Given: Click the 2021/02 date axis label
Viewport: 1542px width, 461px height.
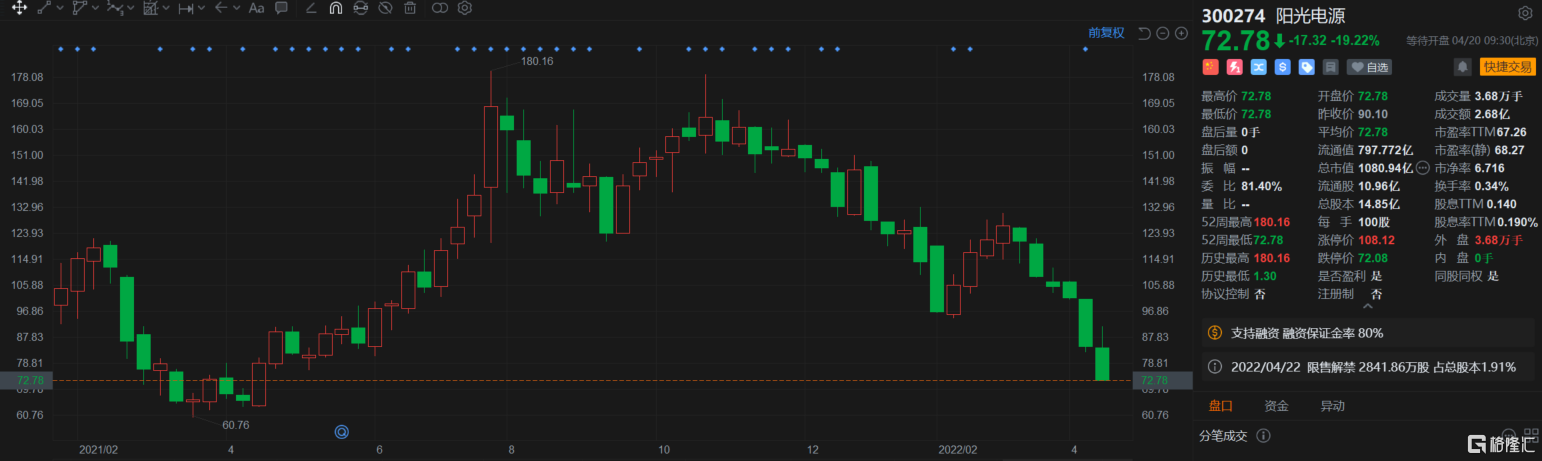Looking at the screenshot, I should [98, 450].
